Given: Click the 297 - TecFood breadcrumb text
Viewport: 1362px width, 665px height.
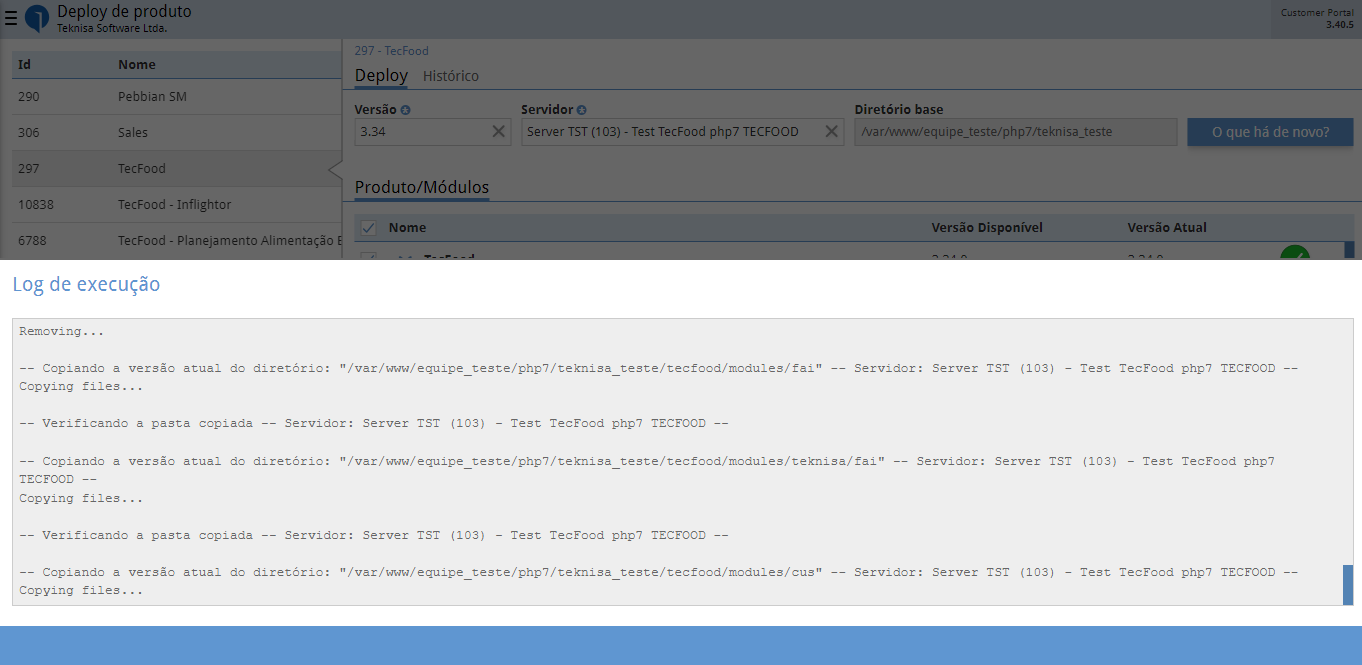Looking at the screenshot, I should pos(392,51).
